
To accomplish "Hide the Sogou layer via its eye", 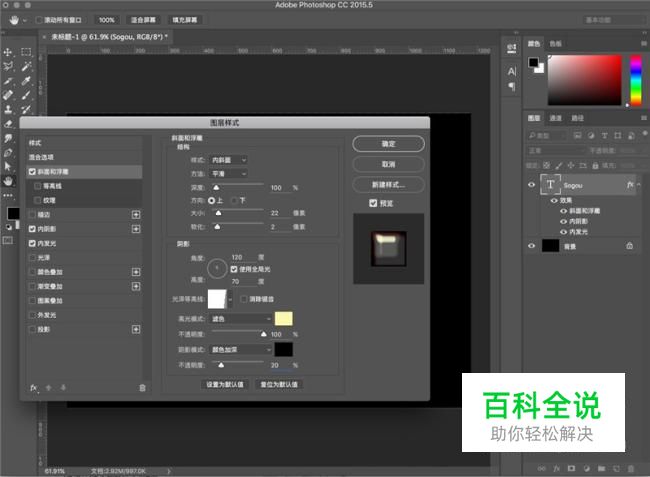I will click(x=531, y=185).
